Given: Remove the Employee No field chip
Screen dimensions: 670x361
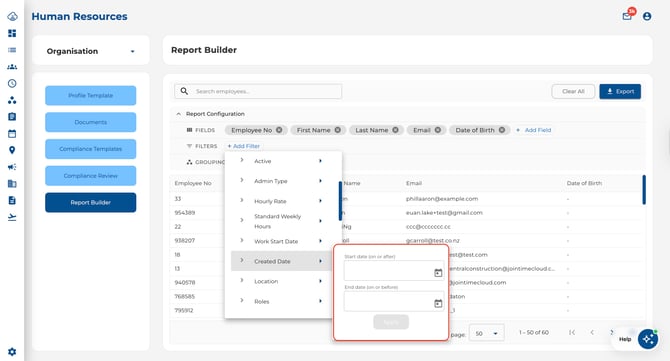Looking at the screenshot, I should (x=279, y=130).
